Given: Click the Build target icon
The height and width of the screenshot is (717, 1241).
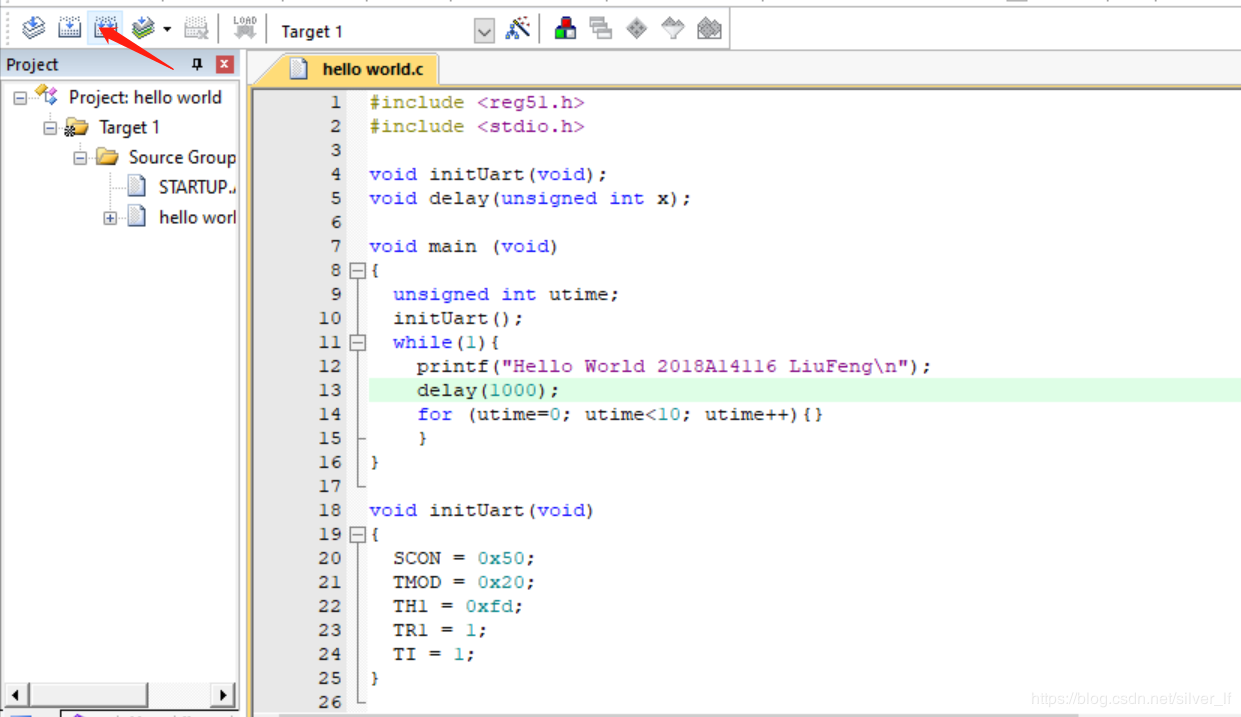Looking at the screenshot, I should coord(69,28).
